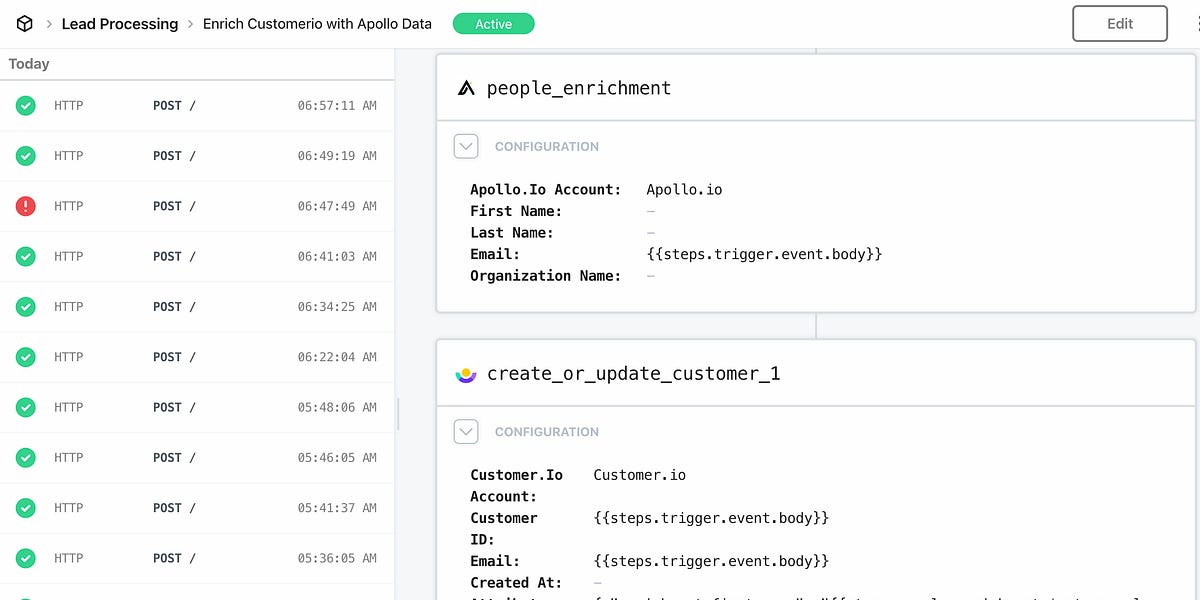Click the Last Name label

click(x=512, y=233)
